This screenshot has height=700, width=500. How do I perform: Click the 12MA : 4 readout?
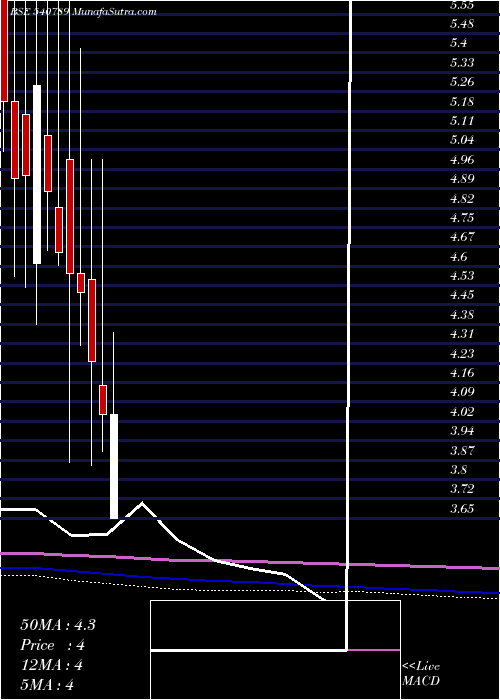coord(52,665)
